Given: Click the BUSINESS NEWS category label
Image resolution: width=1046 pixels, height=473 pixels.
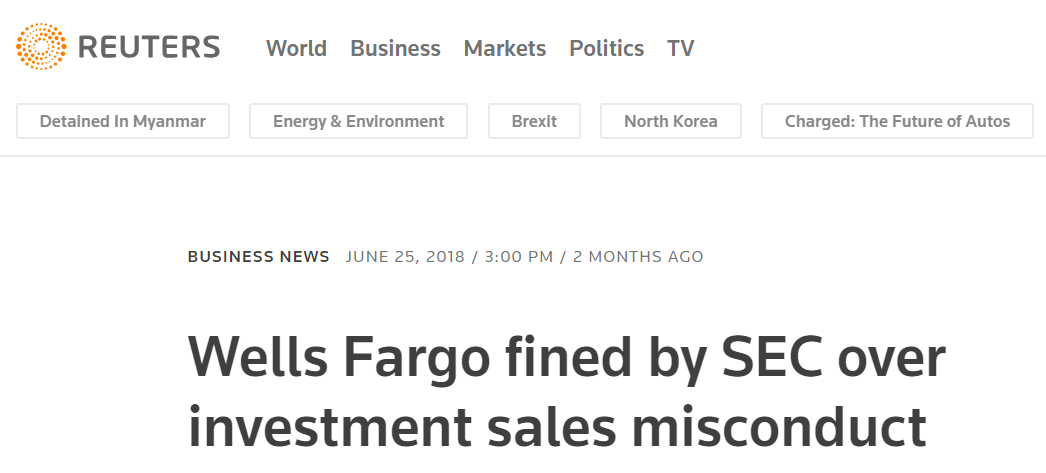Looking at the screenshot, I should click(258, 257).
